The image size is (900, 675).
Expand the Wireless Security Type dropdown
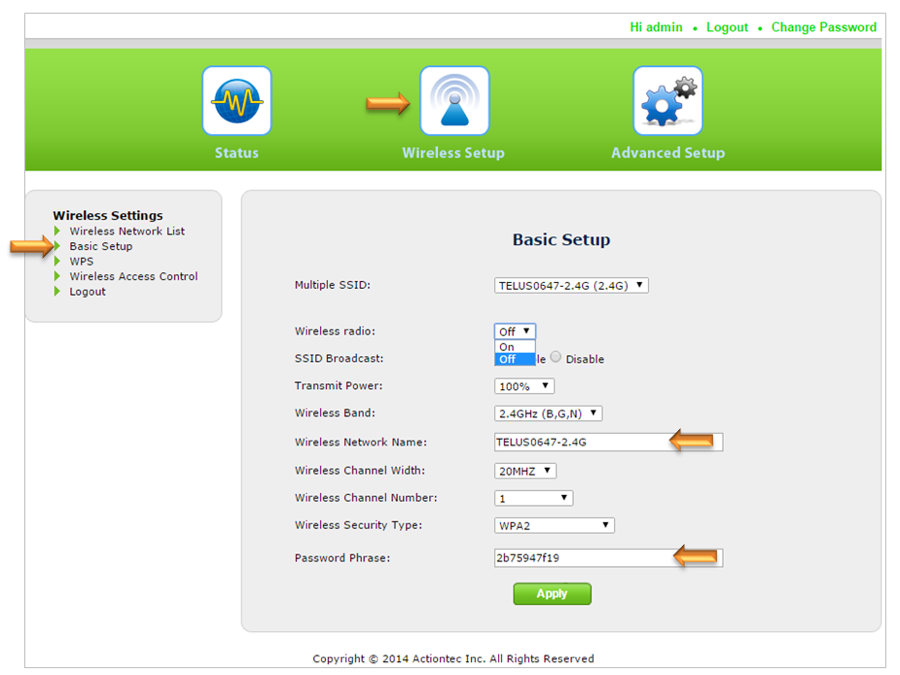point(554,526)
